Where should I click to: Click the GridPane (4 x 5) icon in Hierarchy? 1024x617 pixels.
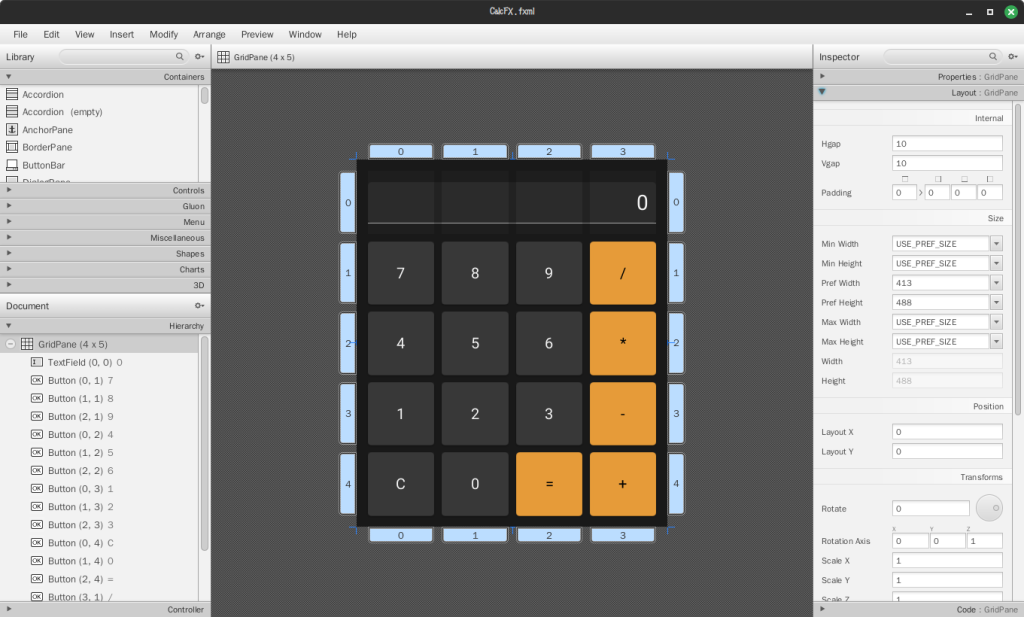pyautogui.click(x=27, y=344)
